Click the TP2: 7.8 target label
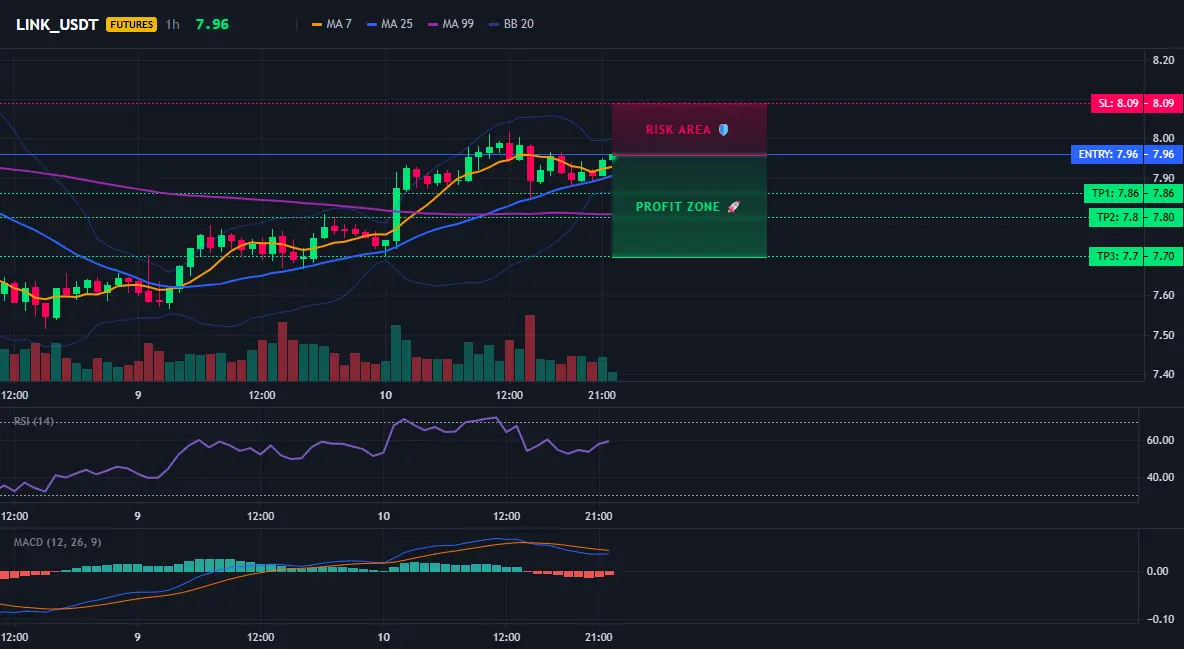The image size is (1184, 649). point(1115,218)
